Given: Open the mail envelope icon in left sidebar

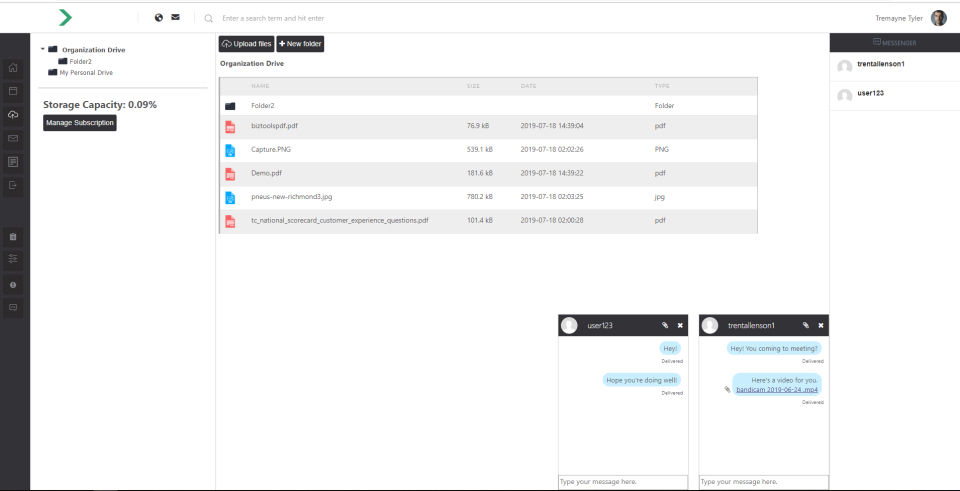Looking at the screenshot, I should coord(13,138).
